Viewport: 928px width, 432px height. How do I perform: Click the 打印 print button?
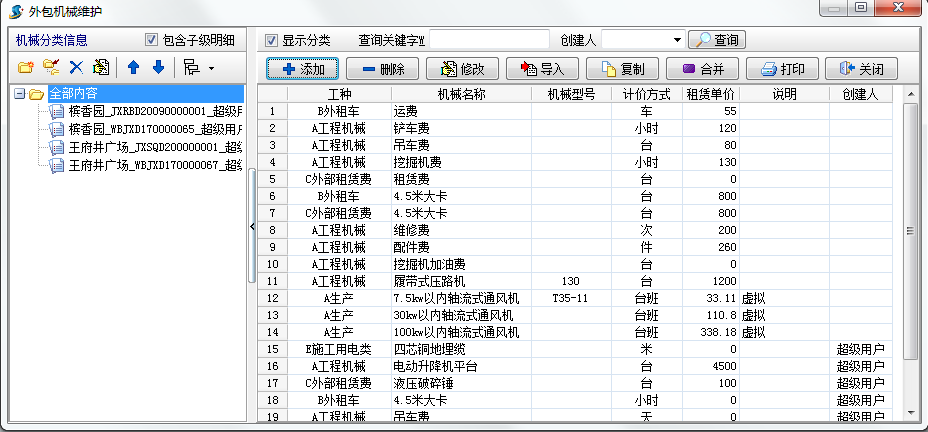783,70
